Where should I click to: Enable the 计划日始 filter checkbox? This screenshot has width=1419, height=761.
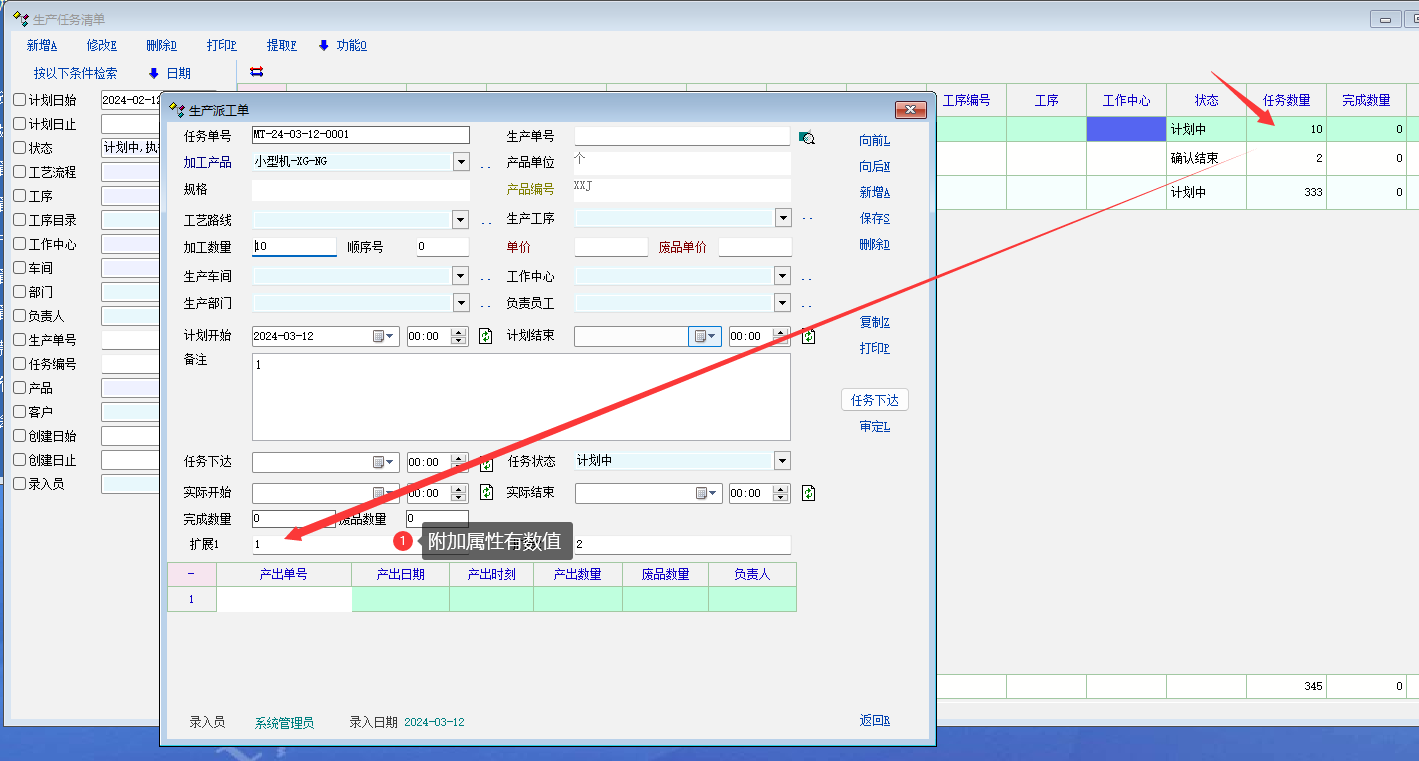click(x=19, y=100)
